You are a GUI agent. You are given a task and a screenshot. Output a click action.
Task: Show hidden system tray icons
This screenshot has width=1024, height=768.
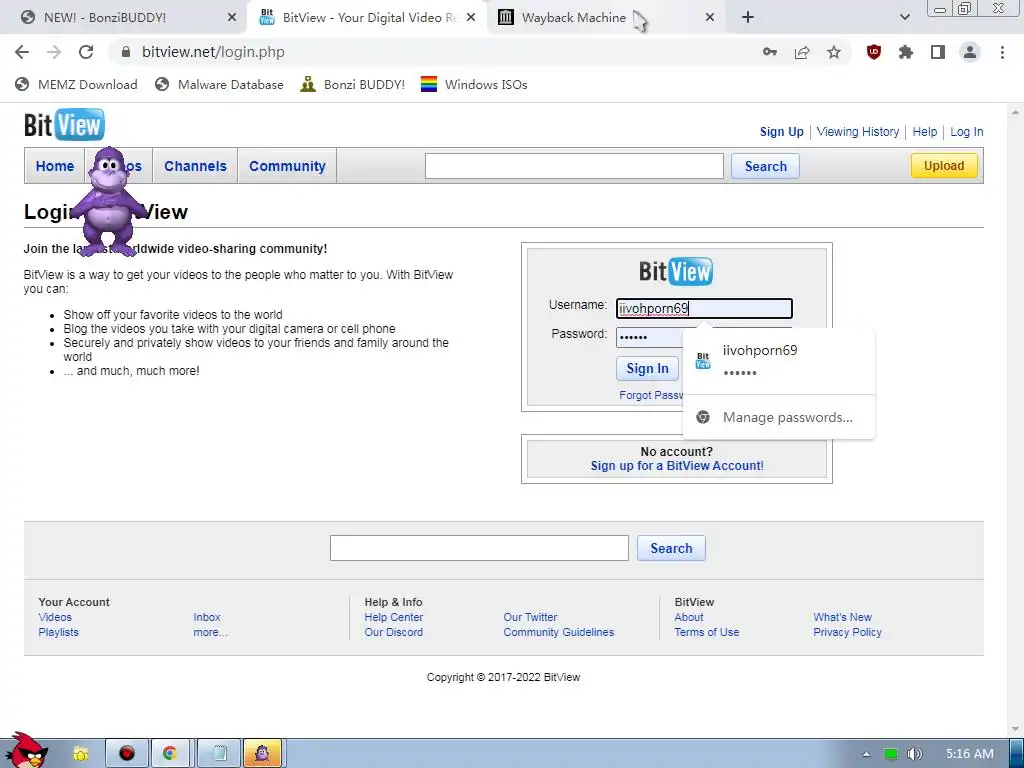866,754
